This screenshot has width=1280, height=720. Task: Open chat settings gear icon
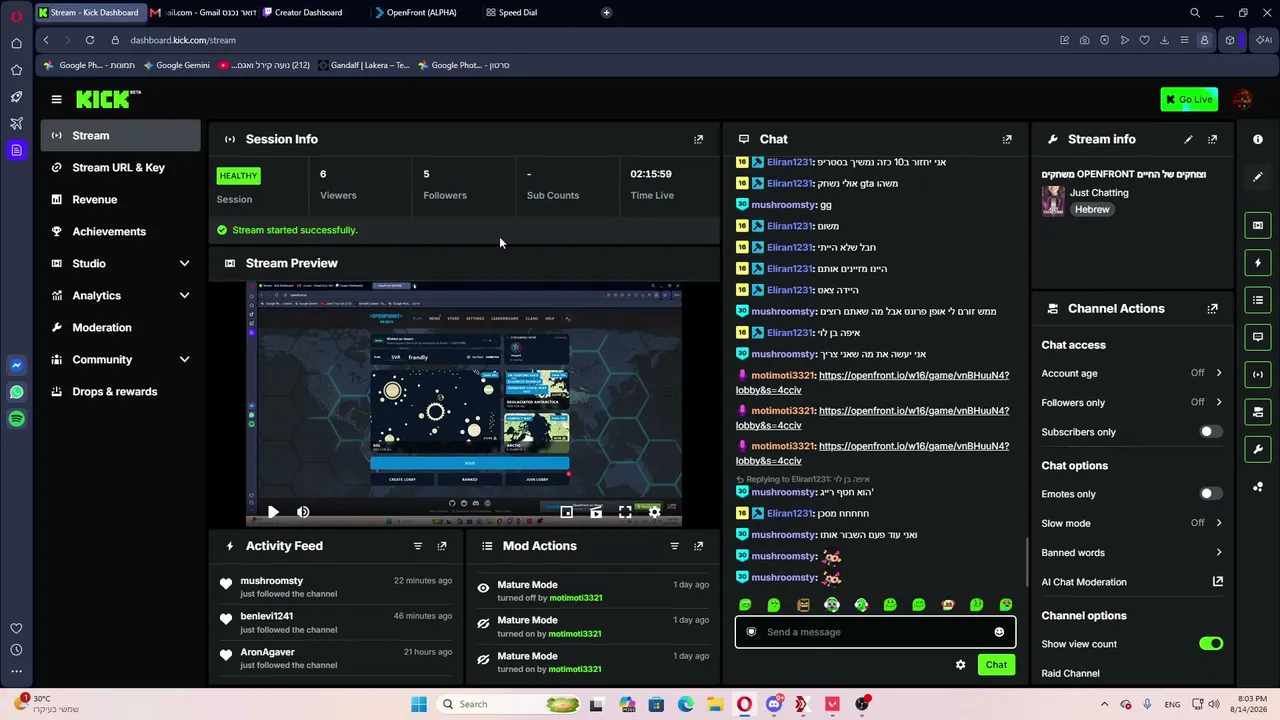click(960, 665)
